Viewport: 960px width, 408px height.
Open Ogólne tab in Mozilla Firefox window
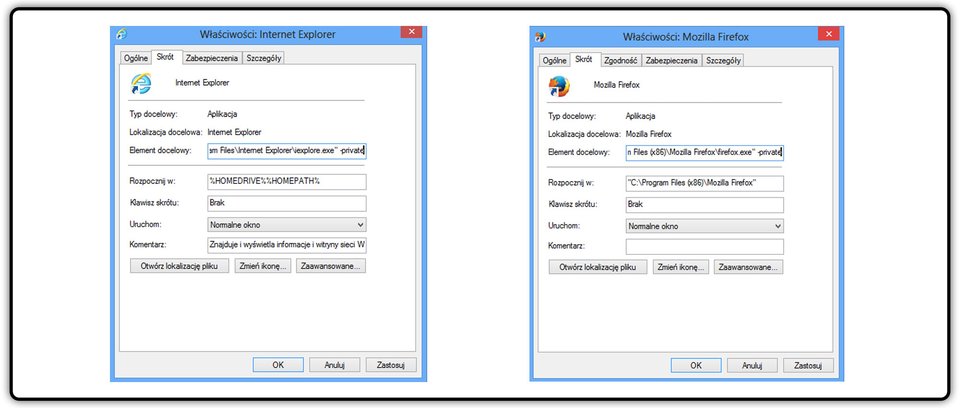click(x=554, y=60)
